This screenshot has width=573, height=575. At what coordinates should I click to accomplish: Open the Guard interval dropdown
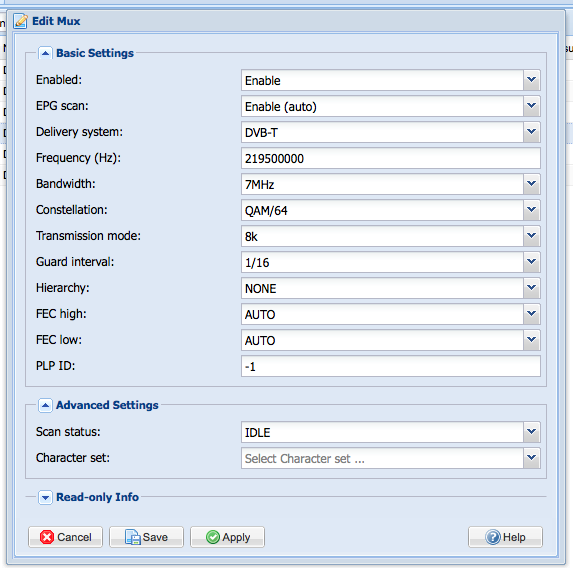pyautogui.click(x=532, y=262)
